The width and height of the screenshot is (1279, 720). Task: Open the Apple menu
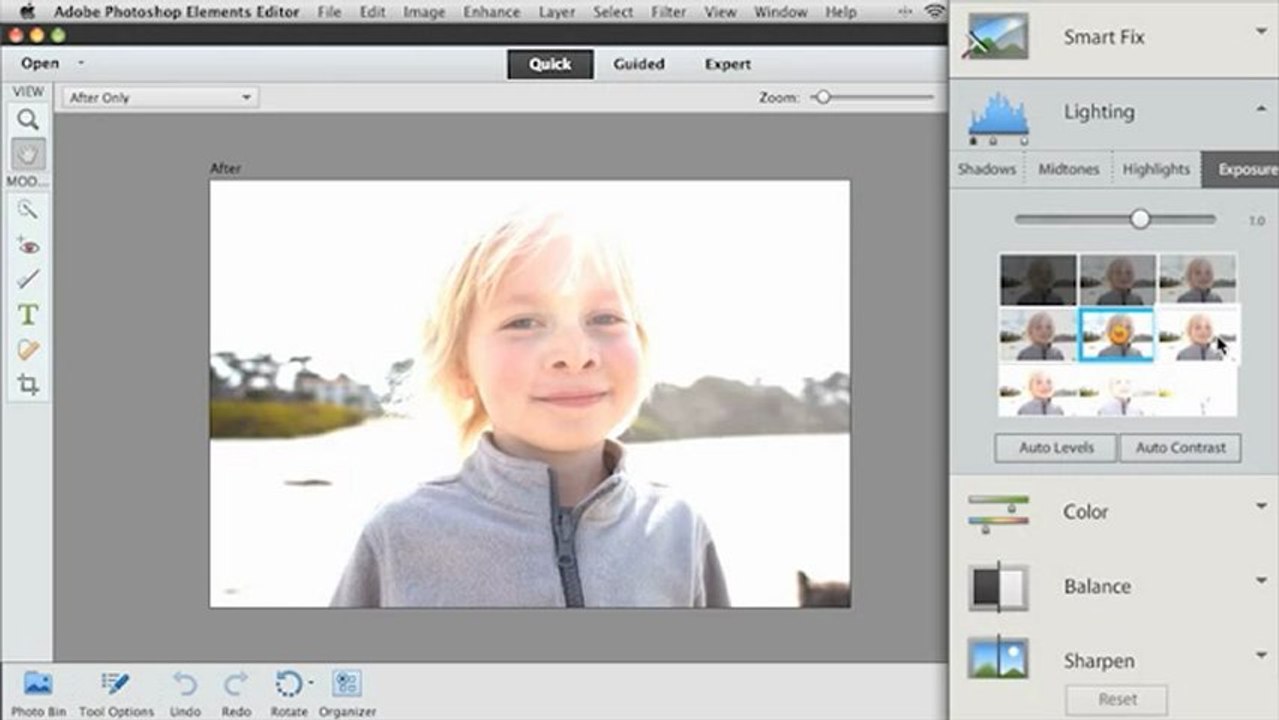(27, 12)
